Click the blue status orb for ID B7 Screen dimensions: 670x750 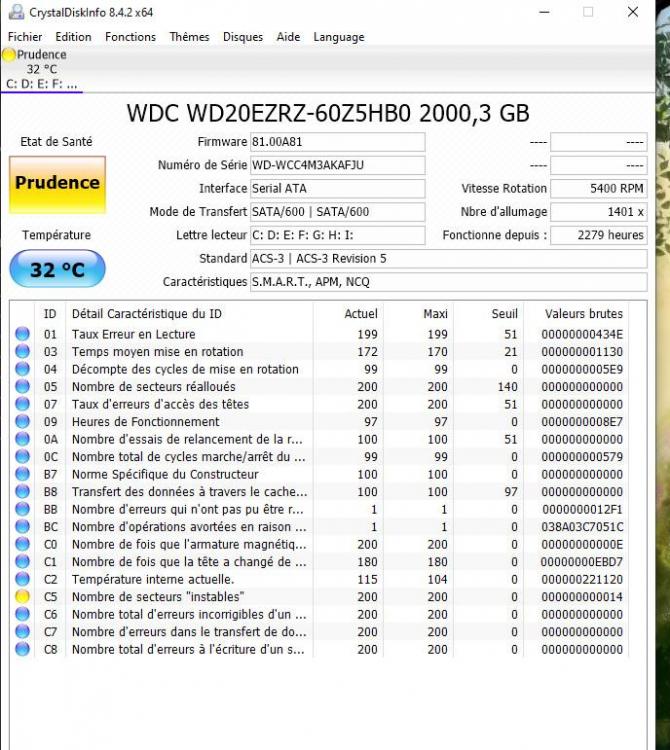tap(22, 474)
